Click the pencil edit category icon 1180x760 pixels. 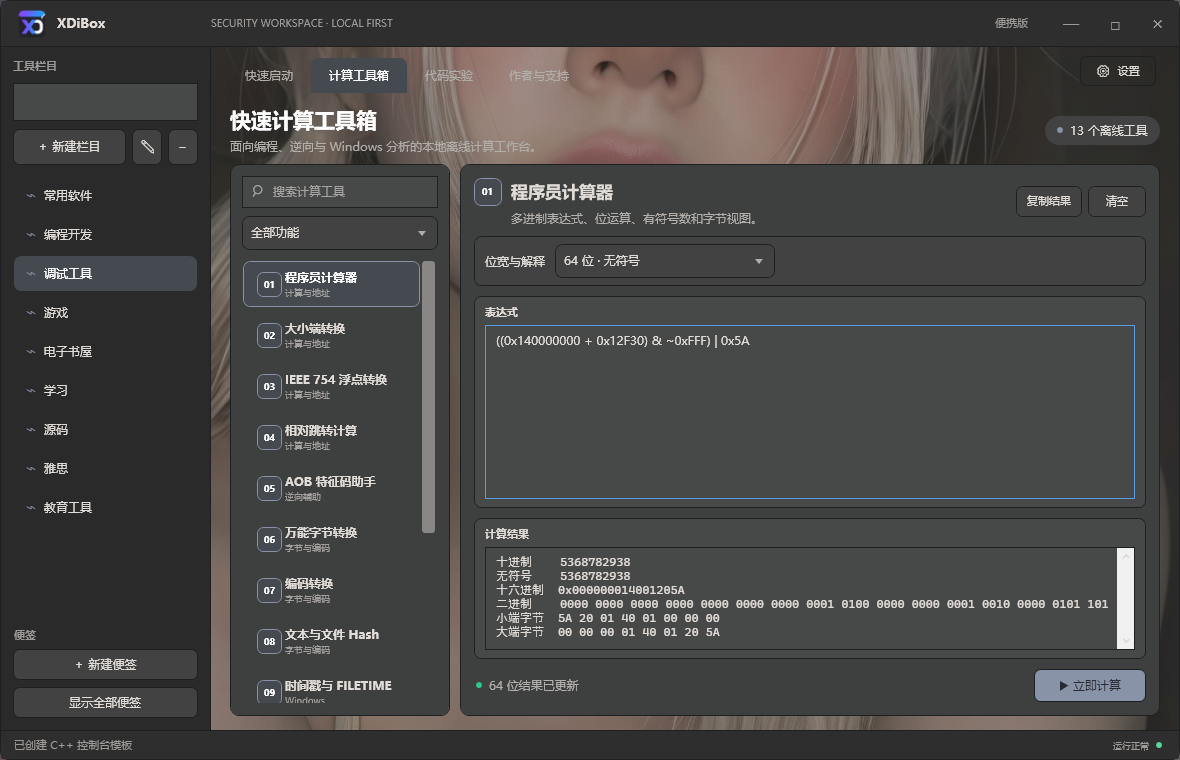148,147
